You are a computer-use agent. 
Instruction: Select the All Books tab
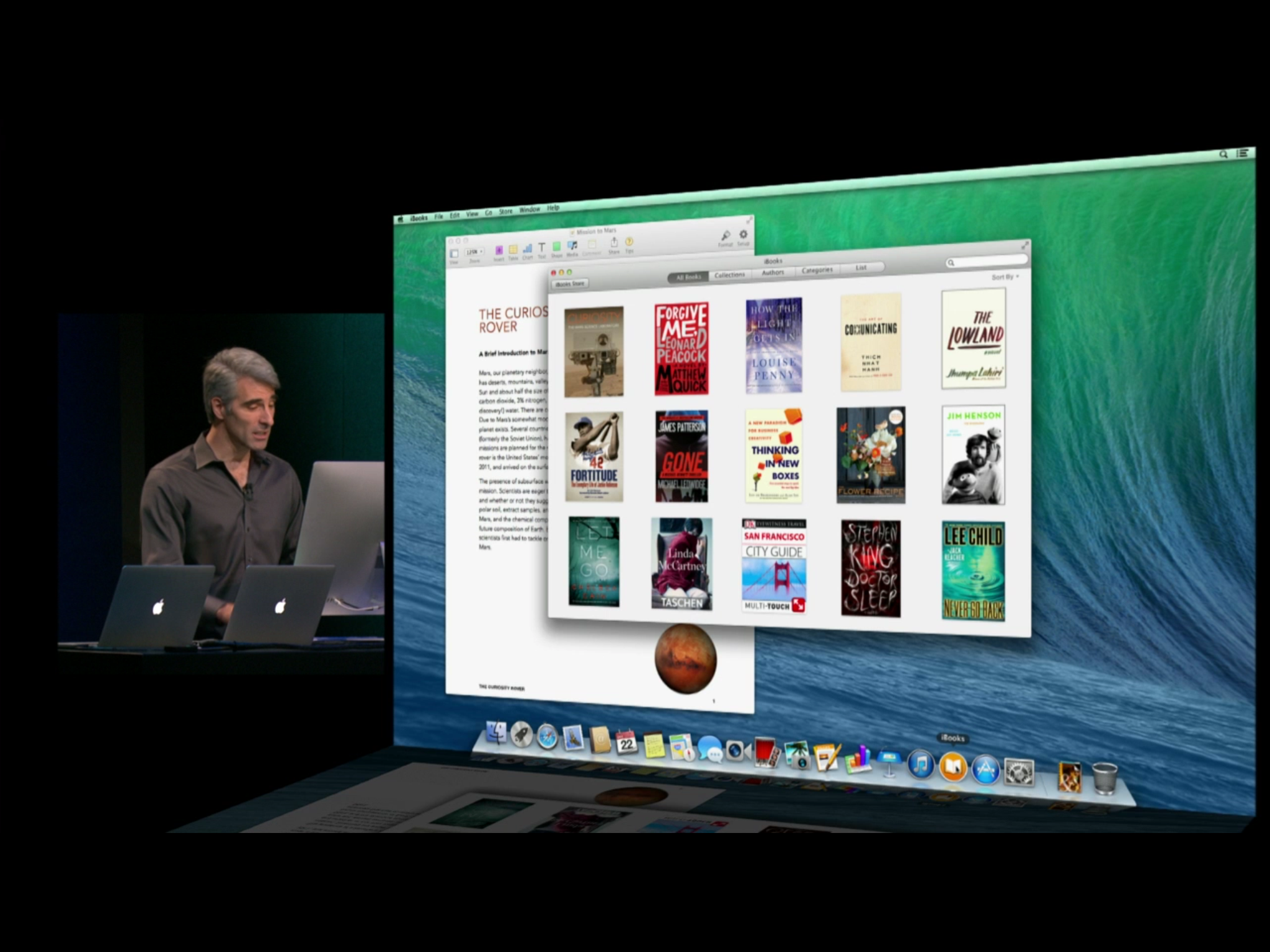[688, 277]
